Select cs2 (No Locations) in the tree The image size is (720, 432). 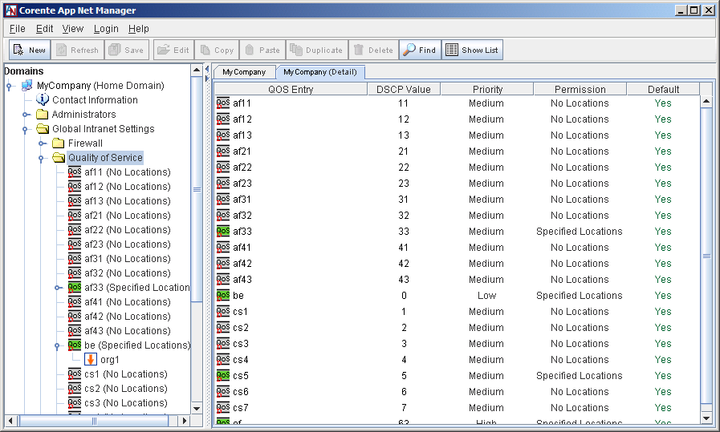[126, 388]
